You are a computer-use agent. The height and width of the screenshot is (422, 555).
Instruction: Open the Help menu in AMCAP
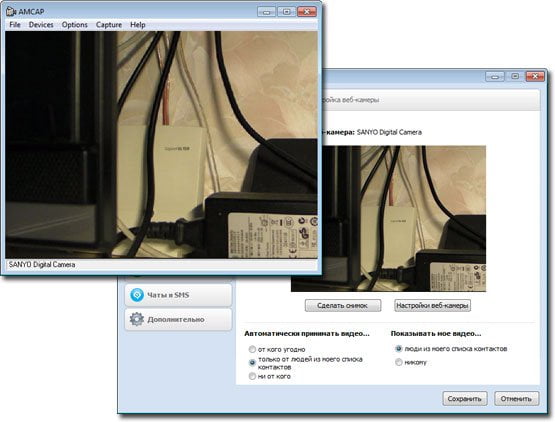point(138,25)
